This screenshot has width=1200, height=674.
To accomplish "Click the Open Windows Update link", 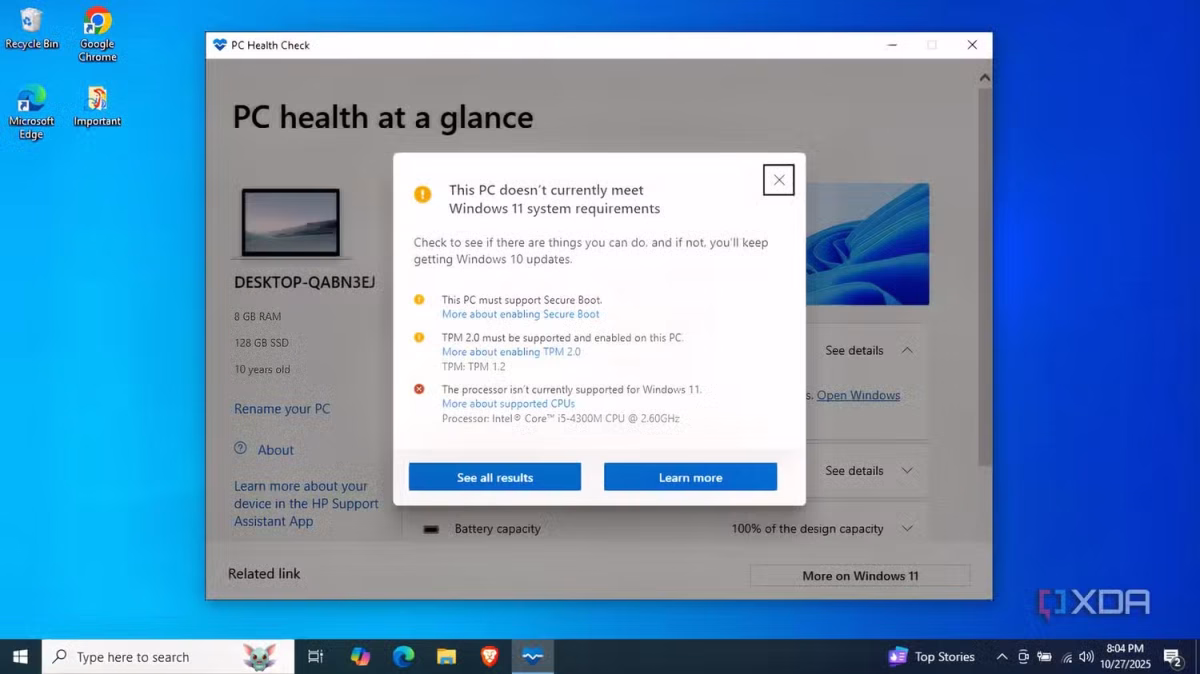I will tap(858, 395).
